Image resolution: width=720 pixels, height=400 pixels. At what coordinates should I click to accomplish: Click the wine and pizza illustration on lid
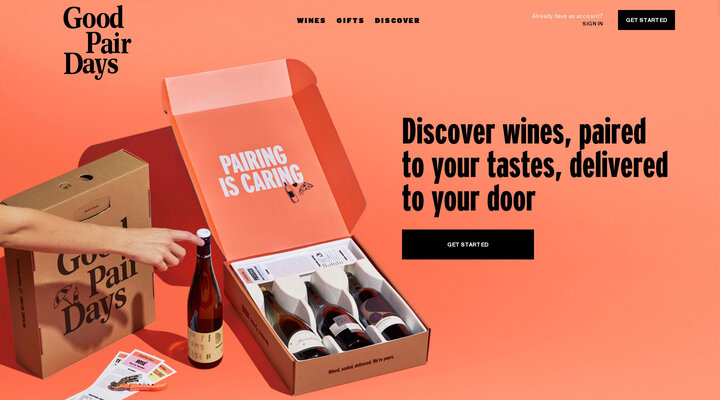pyautogui.click(x=298, y=191)
